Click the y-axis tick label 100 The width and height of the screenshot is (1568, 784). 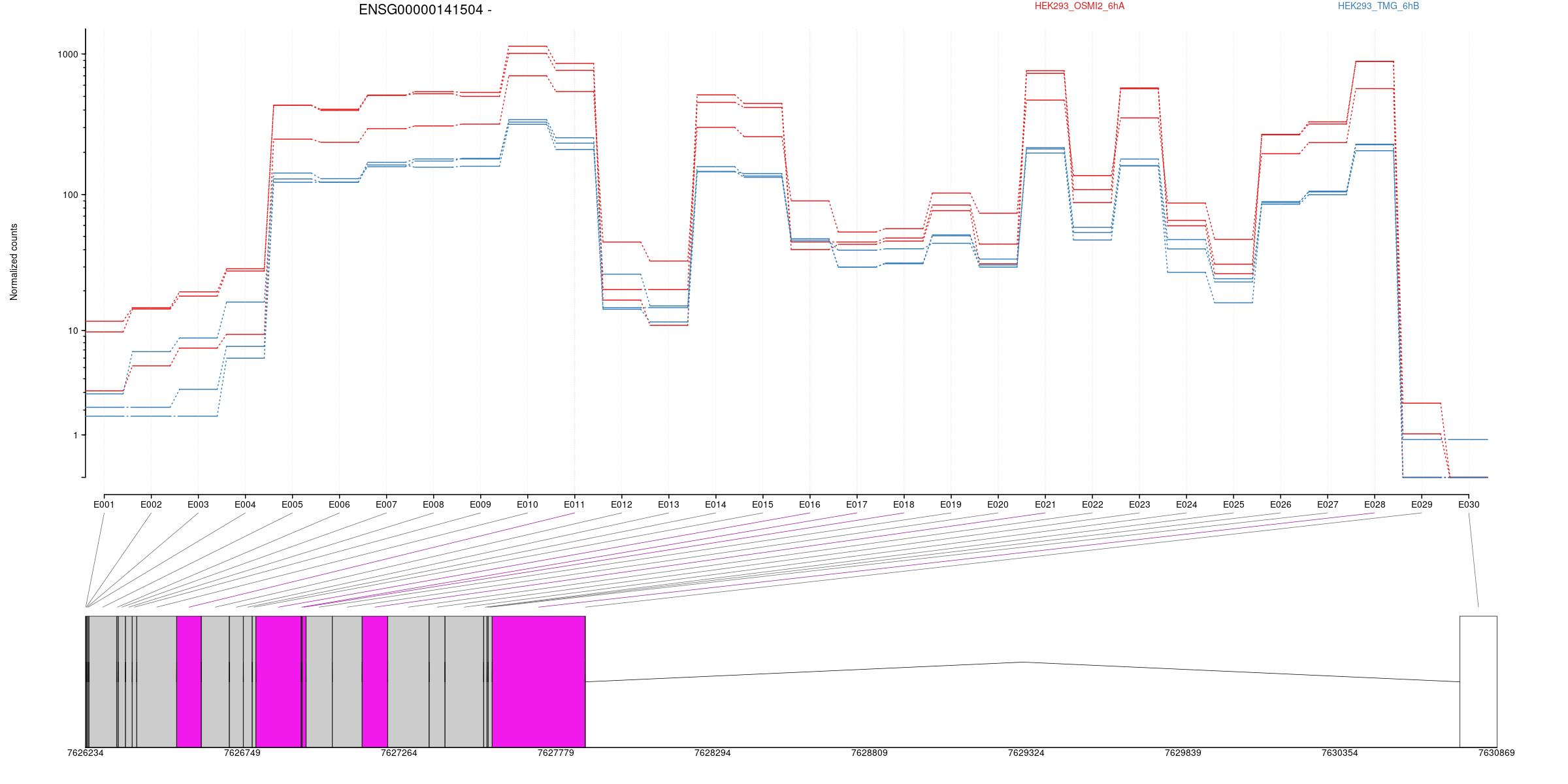(71, 195)
